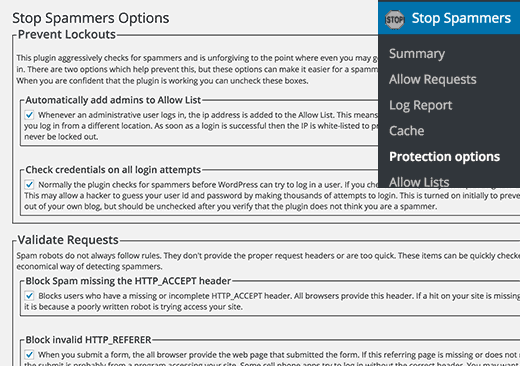The height and width of the screenshot is (366, 520).
Task: Click the Block Spam missing HTTP_ACCEPT legend
Action: (x=128, y=281)
